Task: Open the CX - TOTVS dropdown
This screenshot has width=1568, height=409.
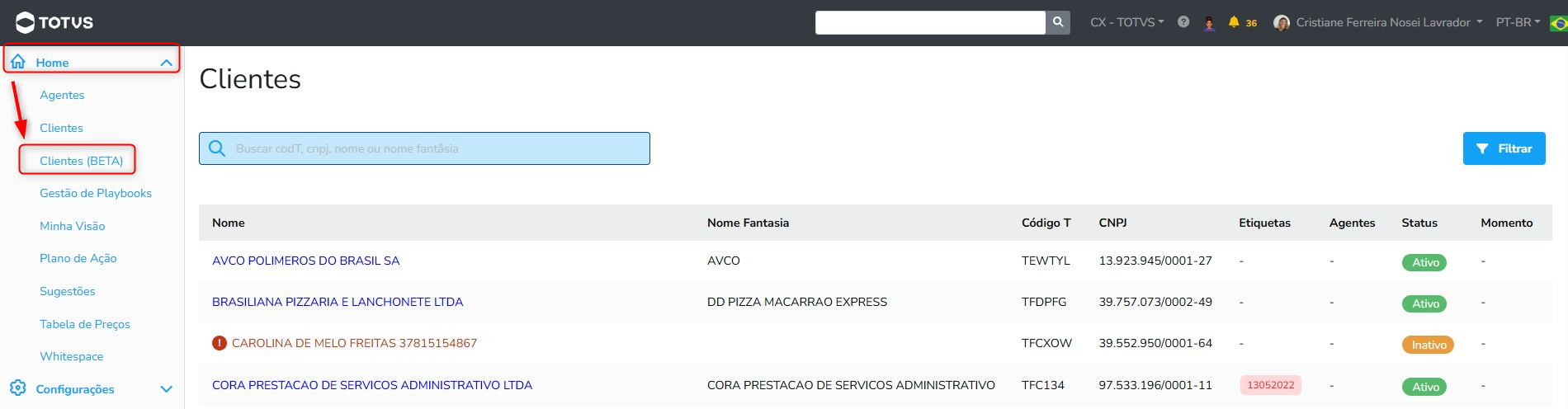Action: pos(1126,22)
